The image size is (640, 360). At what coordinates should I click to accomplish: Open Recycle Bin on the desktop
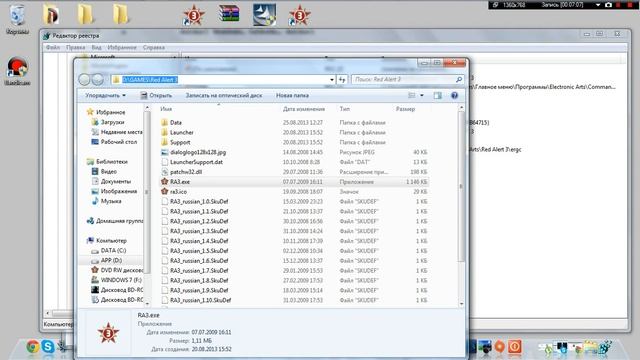(x=18, y=20)
